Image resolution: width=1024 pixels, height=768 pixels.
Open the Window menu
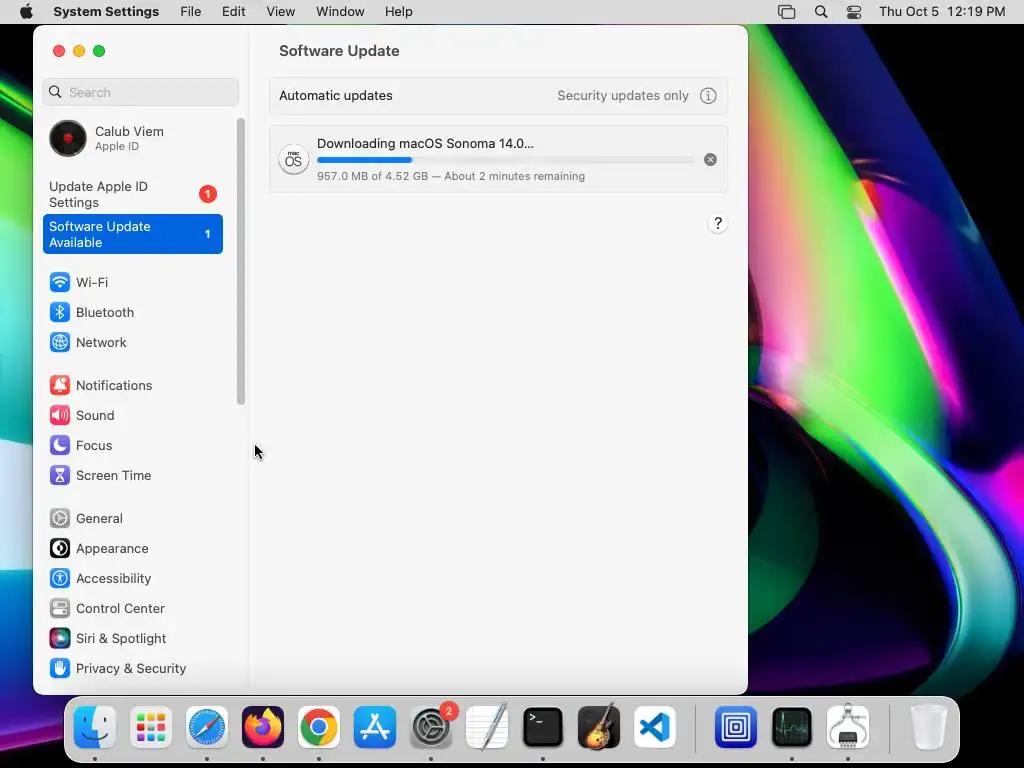point(340,12)
